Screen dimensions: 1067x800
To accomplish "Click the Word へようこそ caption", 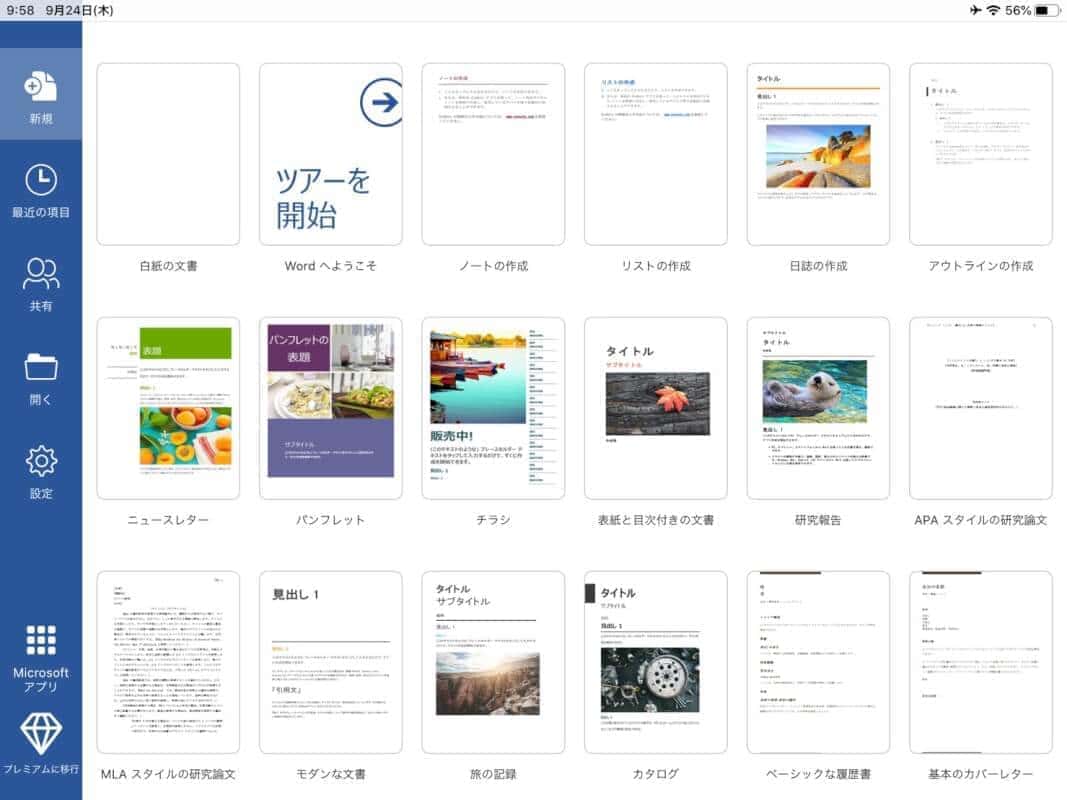I will [x=331, y=266].
